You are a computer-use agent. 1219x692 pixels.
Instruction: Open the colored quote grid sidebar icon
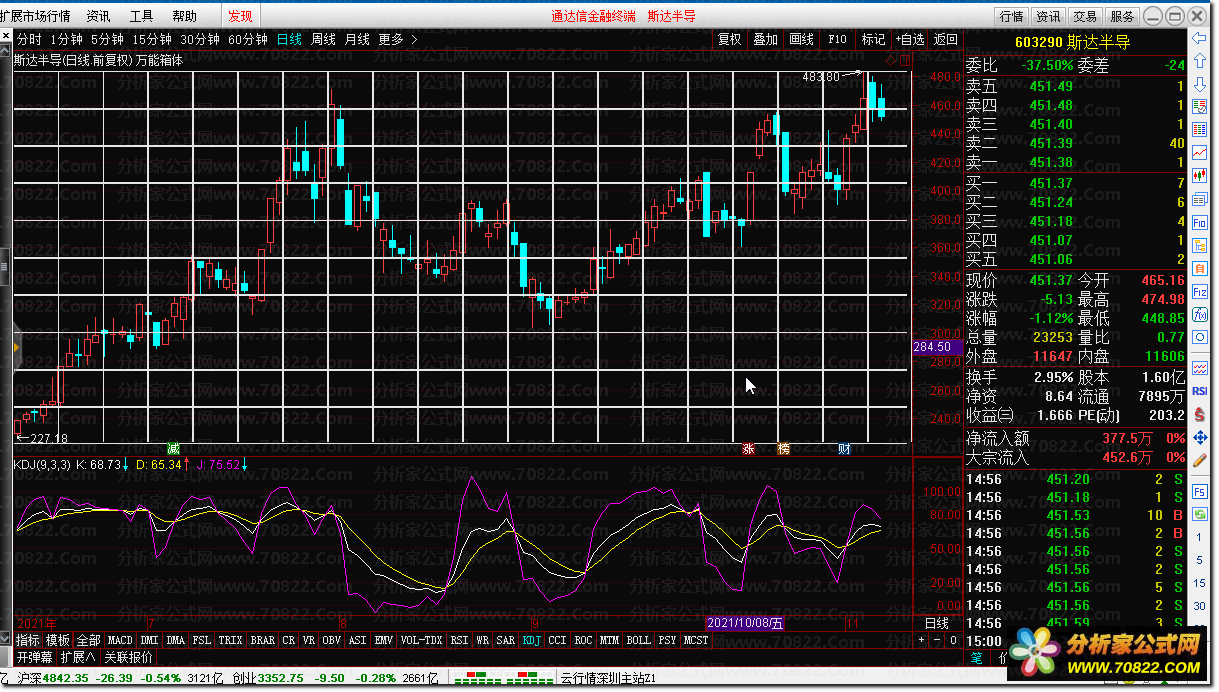pos(1199,128)
